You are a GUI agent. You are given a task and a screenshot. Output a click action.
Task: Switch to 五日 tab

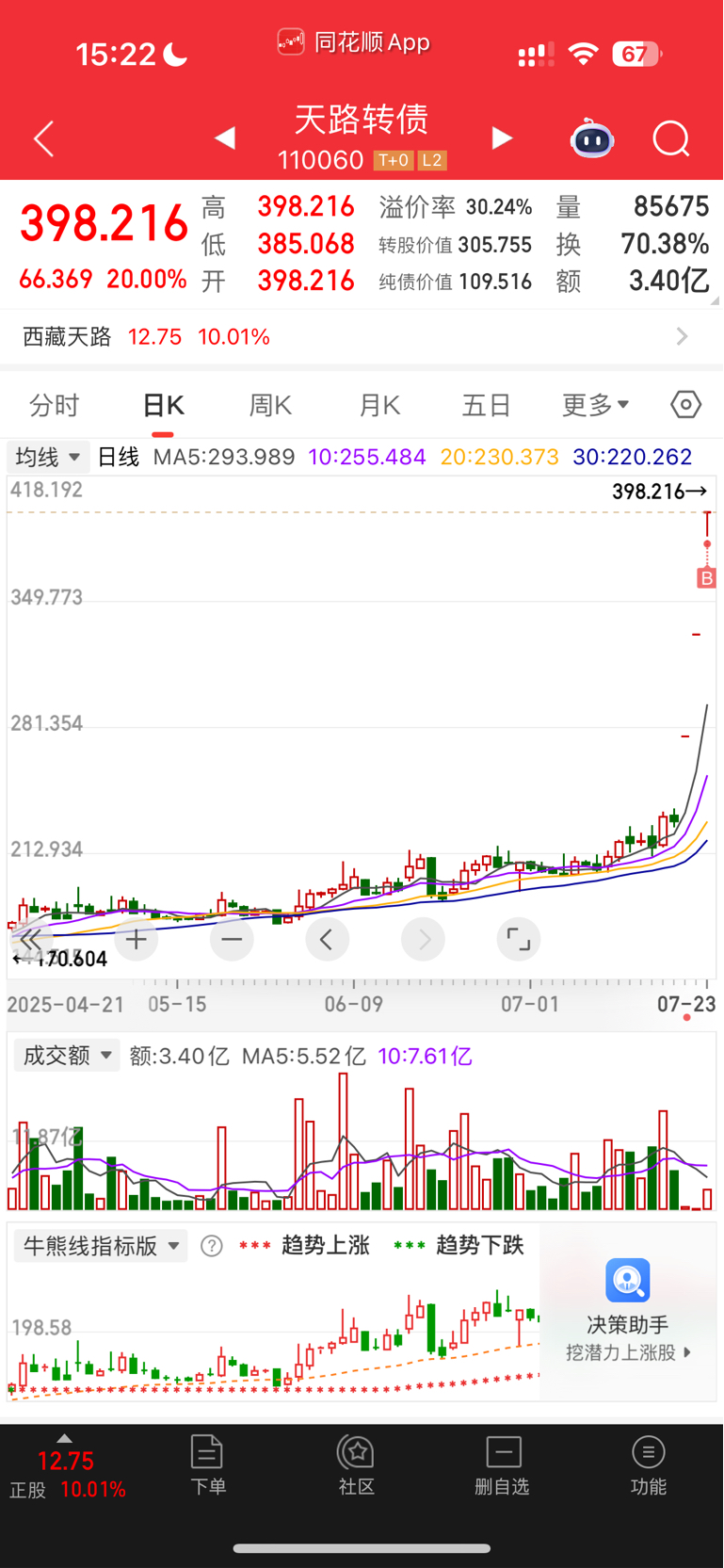click(x=487, y=405)
